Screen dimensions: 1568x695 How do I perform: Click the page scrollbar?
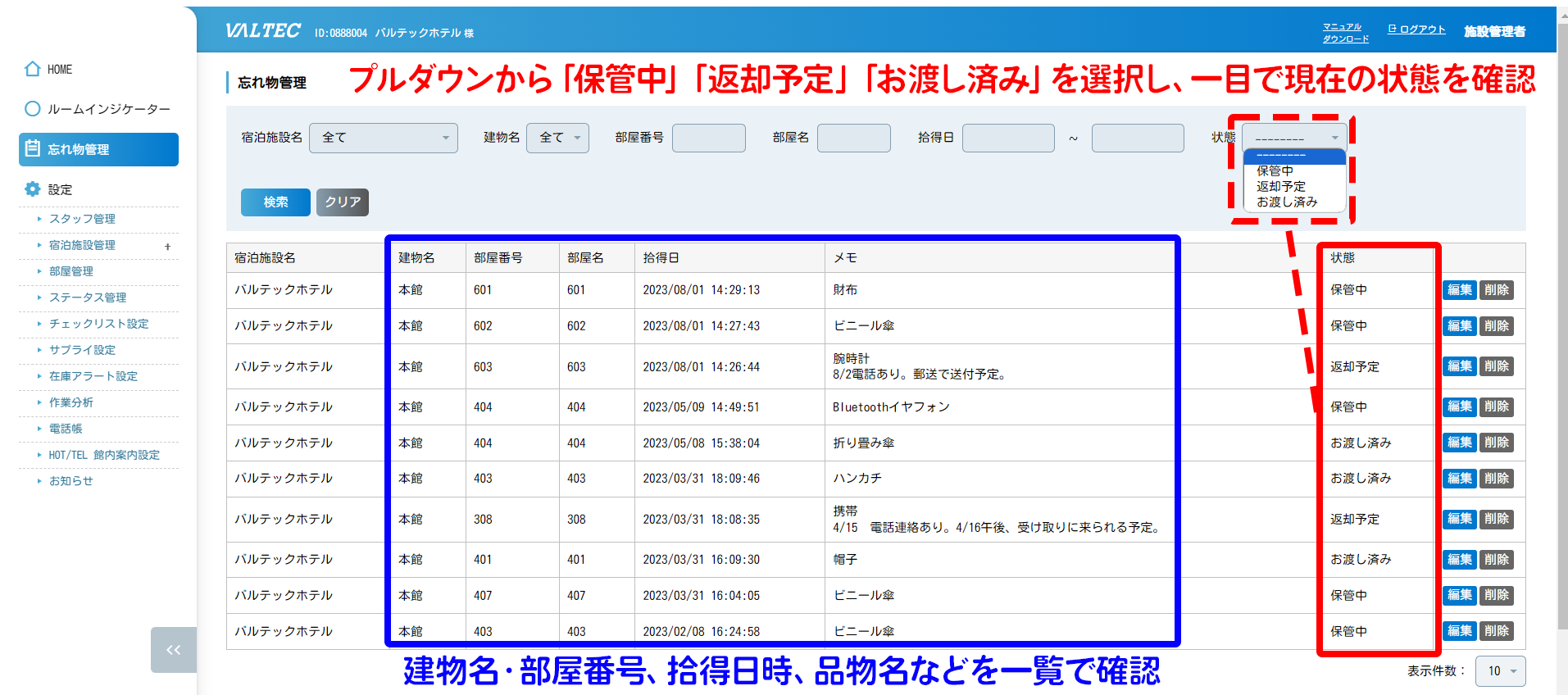pyautogui.click(x=1562, y=328)
